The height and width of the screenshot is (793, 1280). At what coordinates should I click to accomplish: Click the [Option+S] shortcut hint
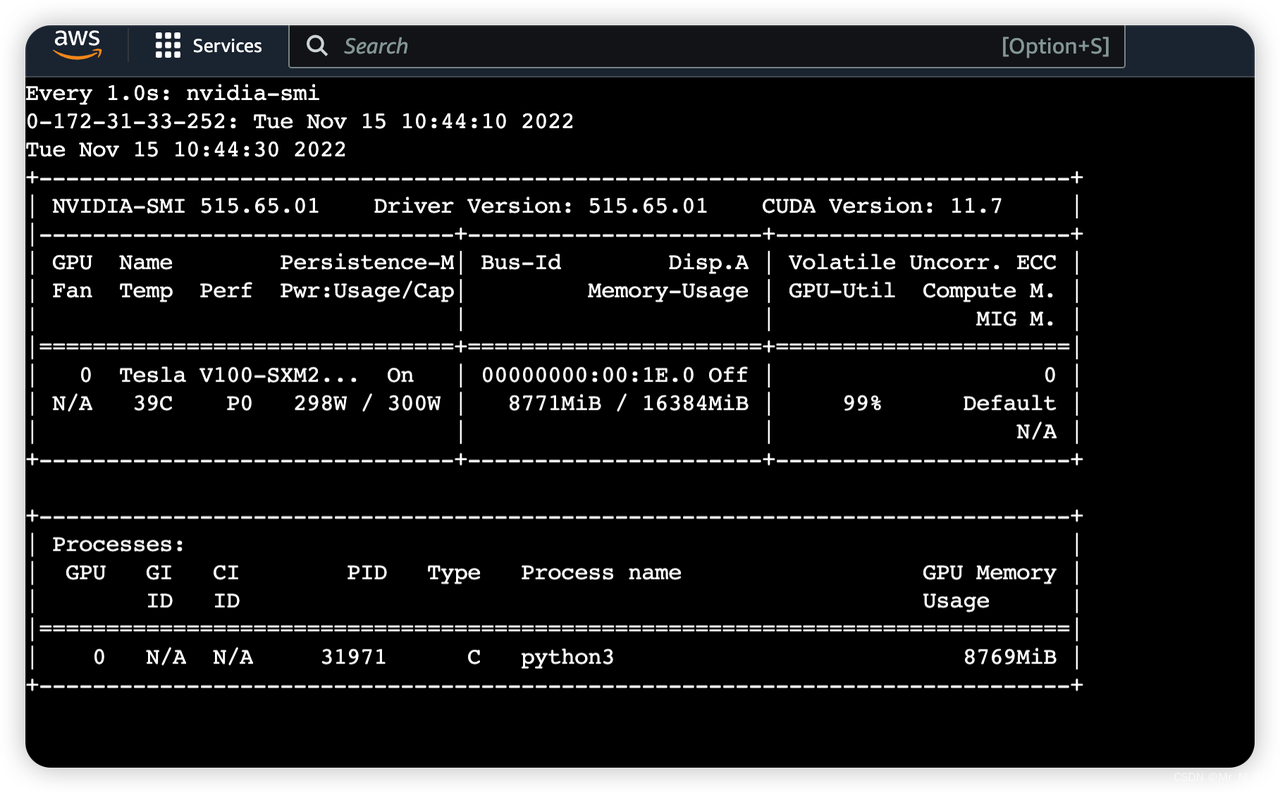click(x=1055, y=46)
